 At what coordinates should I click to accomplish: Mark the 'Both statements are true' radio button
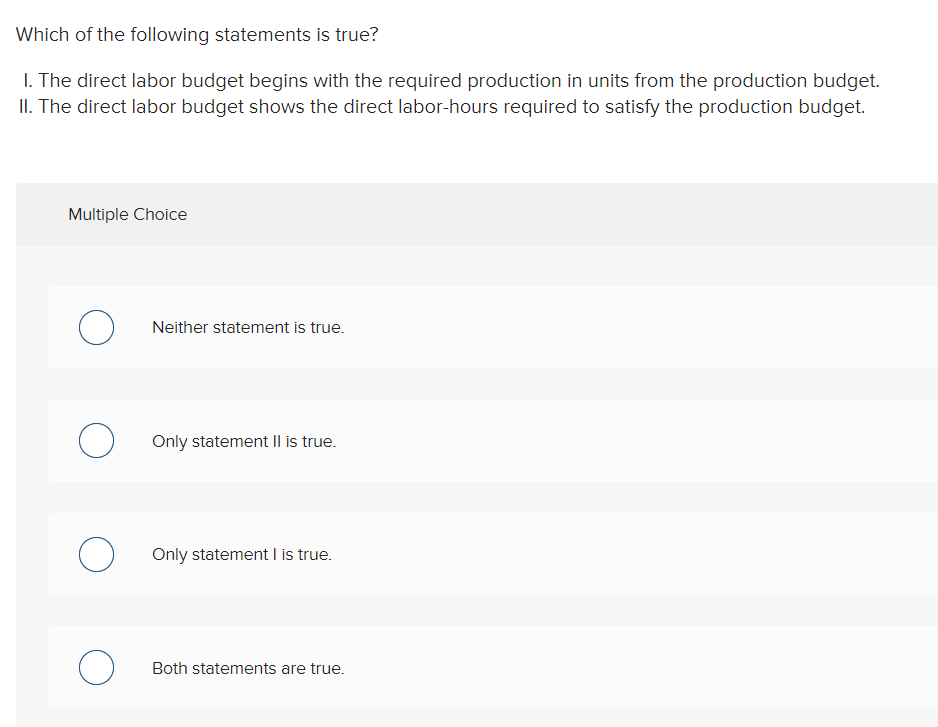tap(96, 668)
